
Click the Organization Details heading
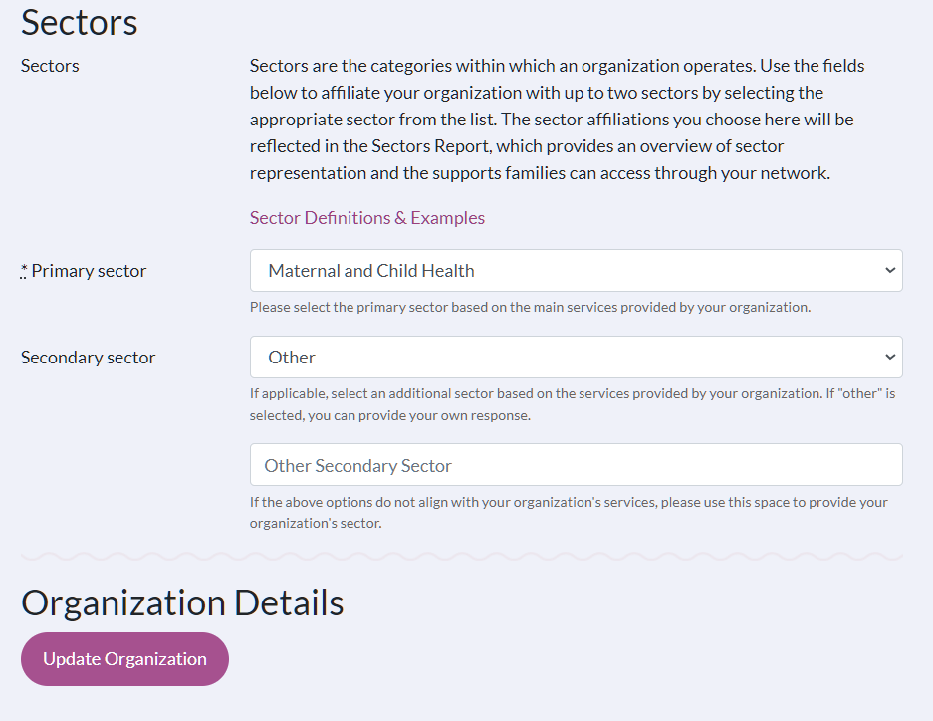coord(183,603)
